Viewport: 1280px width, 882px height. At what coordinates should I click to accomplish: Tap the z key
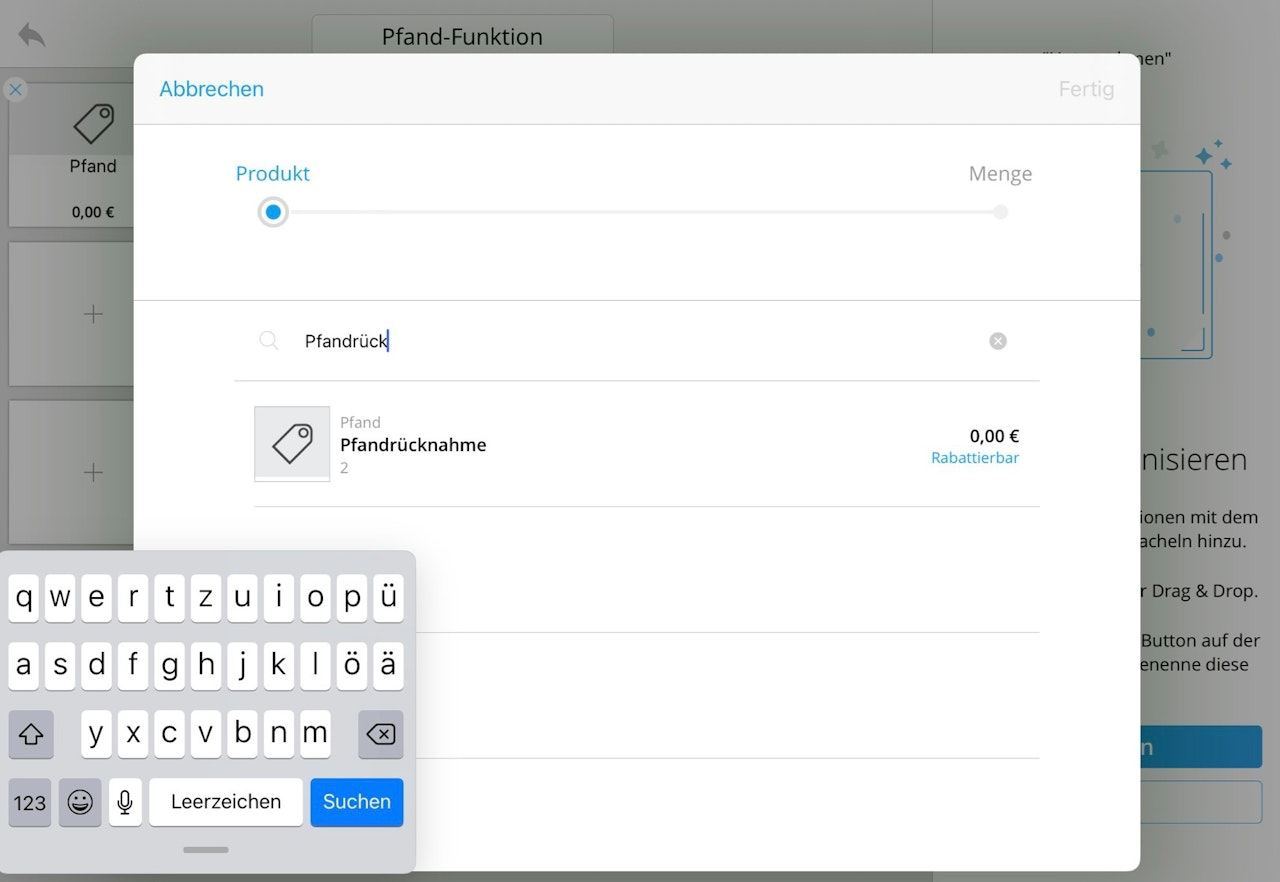coord(206,598)
